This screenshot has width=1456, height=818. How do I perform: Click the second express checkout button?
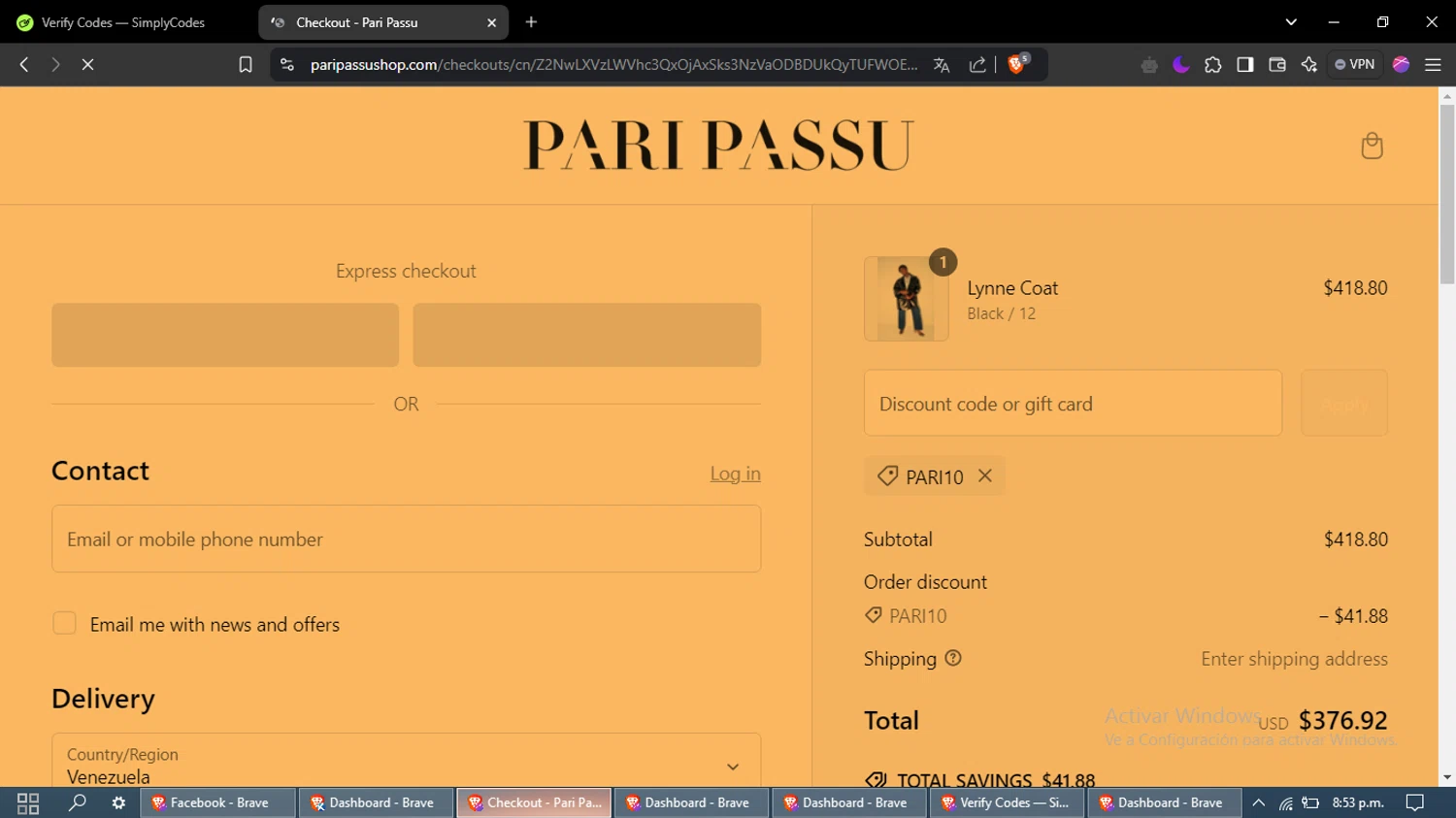tap(586, 335)
